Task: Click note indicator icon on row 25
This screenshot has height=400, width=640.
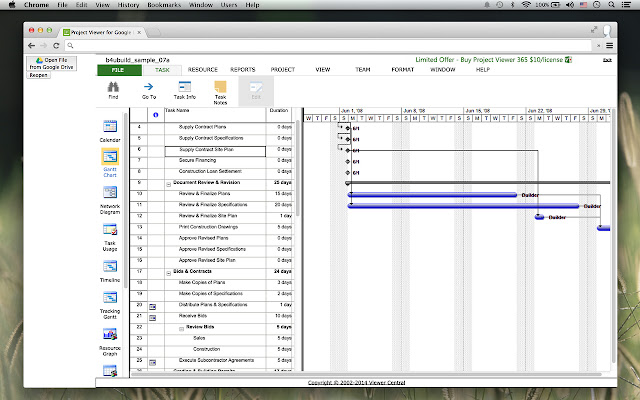Action: (152, 362)
